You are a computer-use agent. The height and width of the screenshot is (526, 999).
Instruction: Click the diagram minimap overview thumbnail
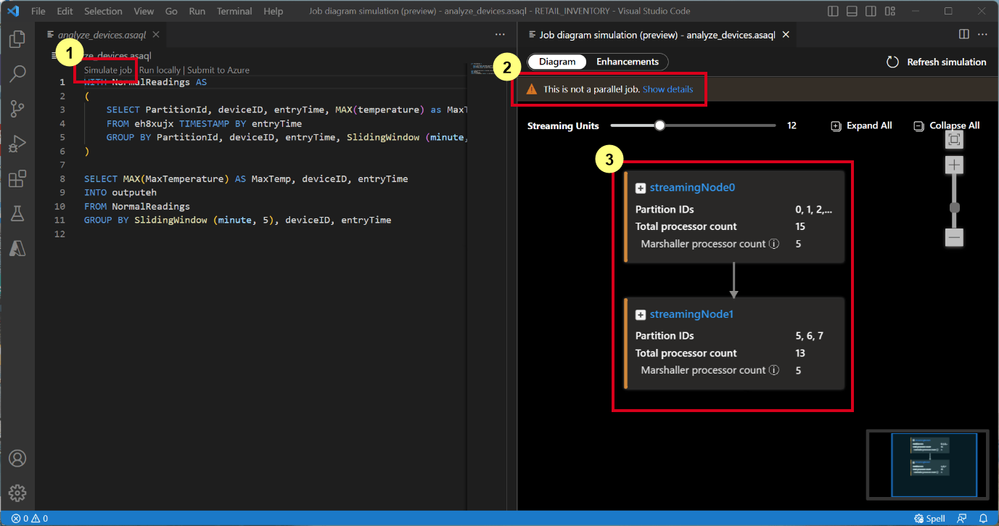point(928,465)
